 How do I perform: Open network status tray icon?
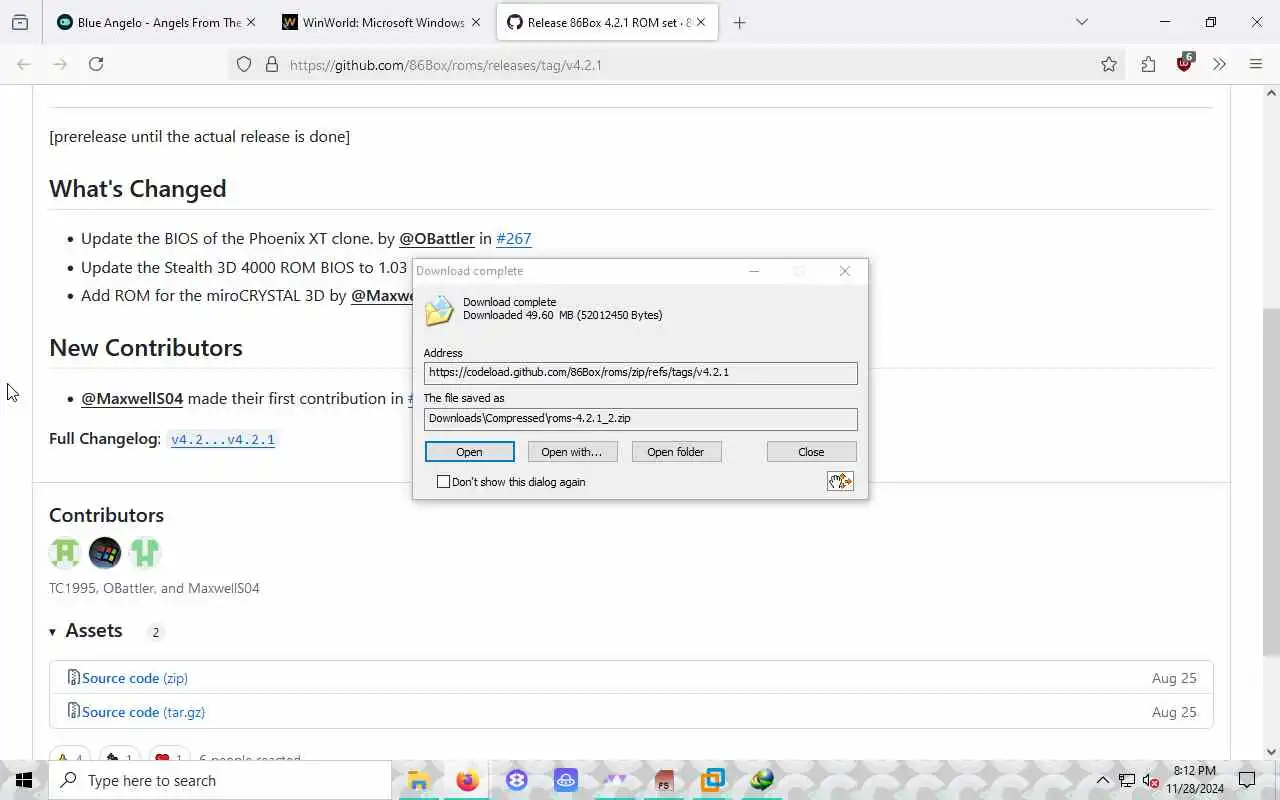1127,780
